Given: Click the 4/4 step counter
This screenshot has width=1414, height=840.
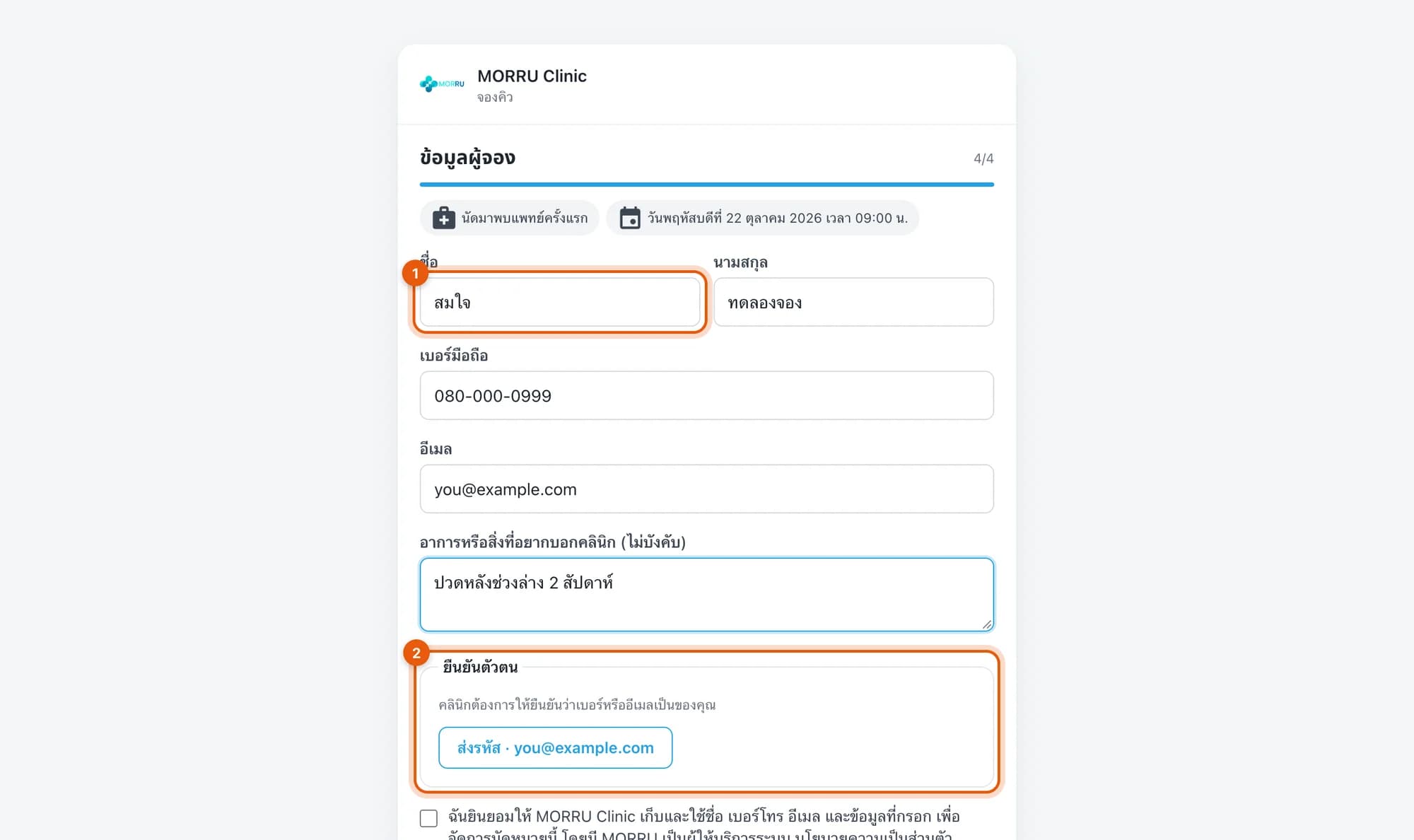Looking at the screenshot, I should 983,158.
